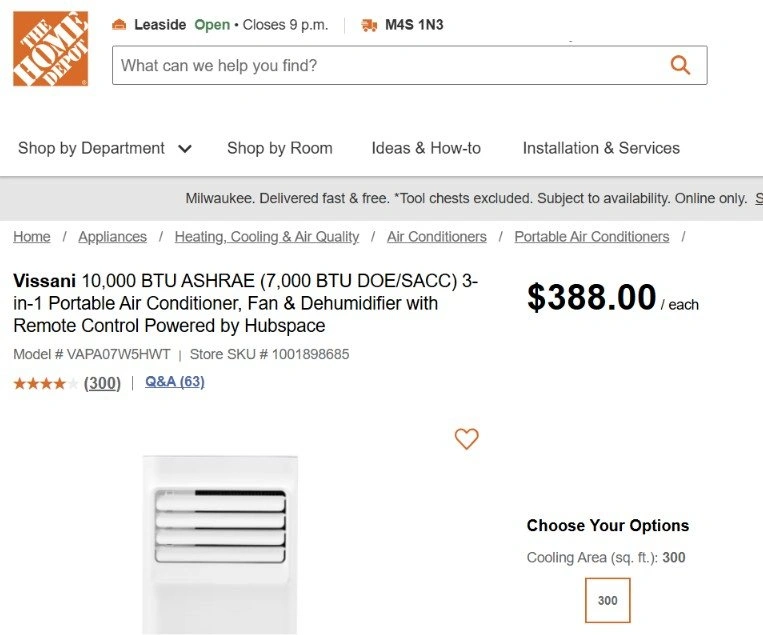Open Air Conditioners breadcrumb link

pyautogui.click(x=436, y=236)
